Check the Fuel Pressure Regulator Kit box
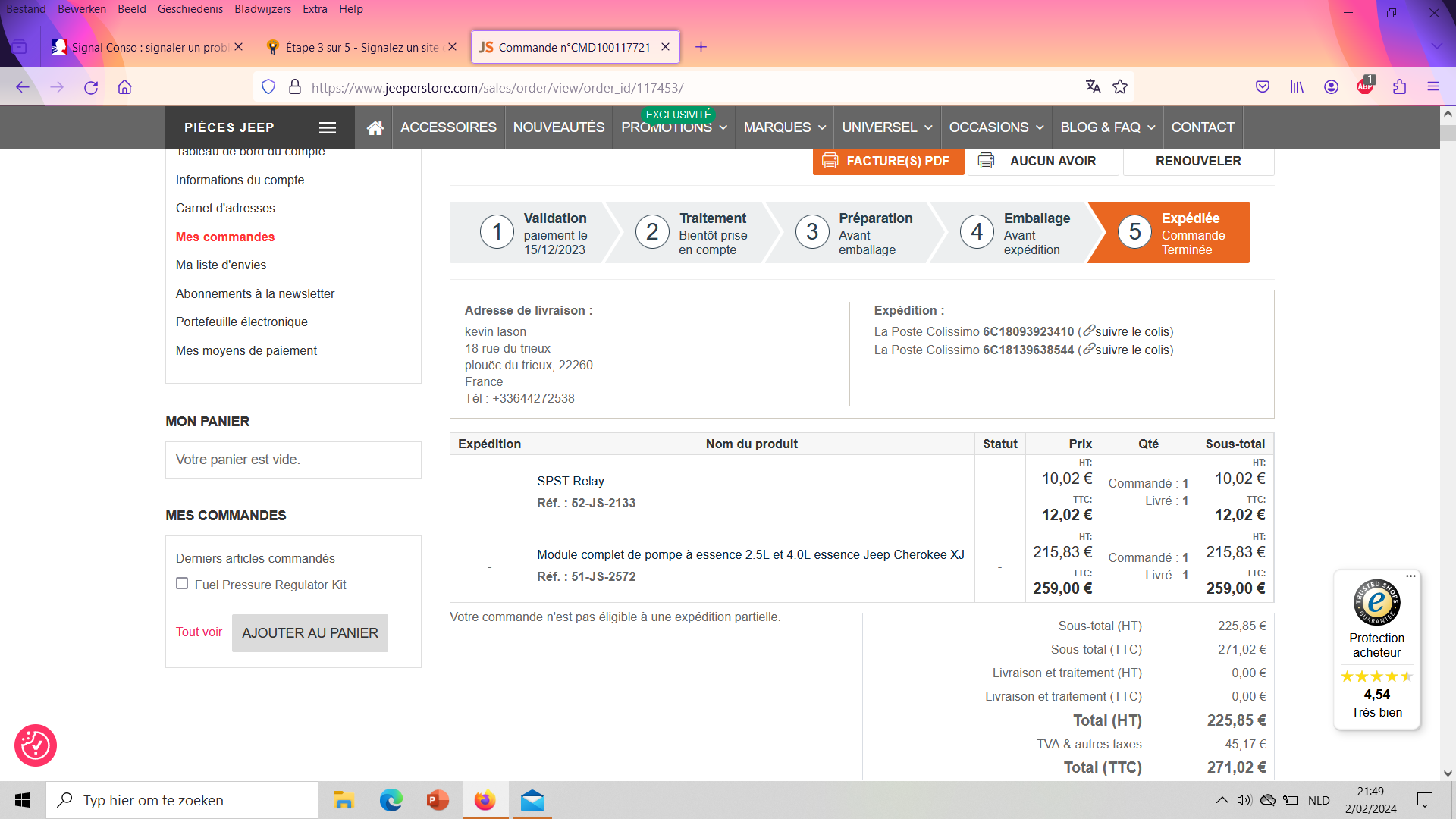 [182, 583]
